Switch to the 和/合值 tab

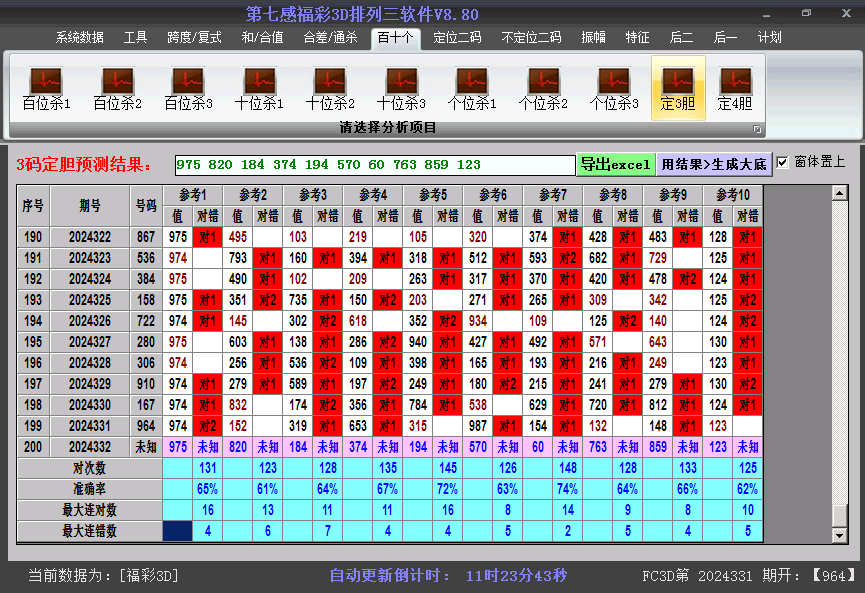263,38
